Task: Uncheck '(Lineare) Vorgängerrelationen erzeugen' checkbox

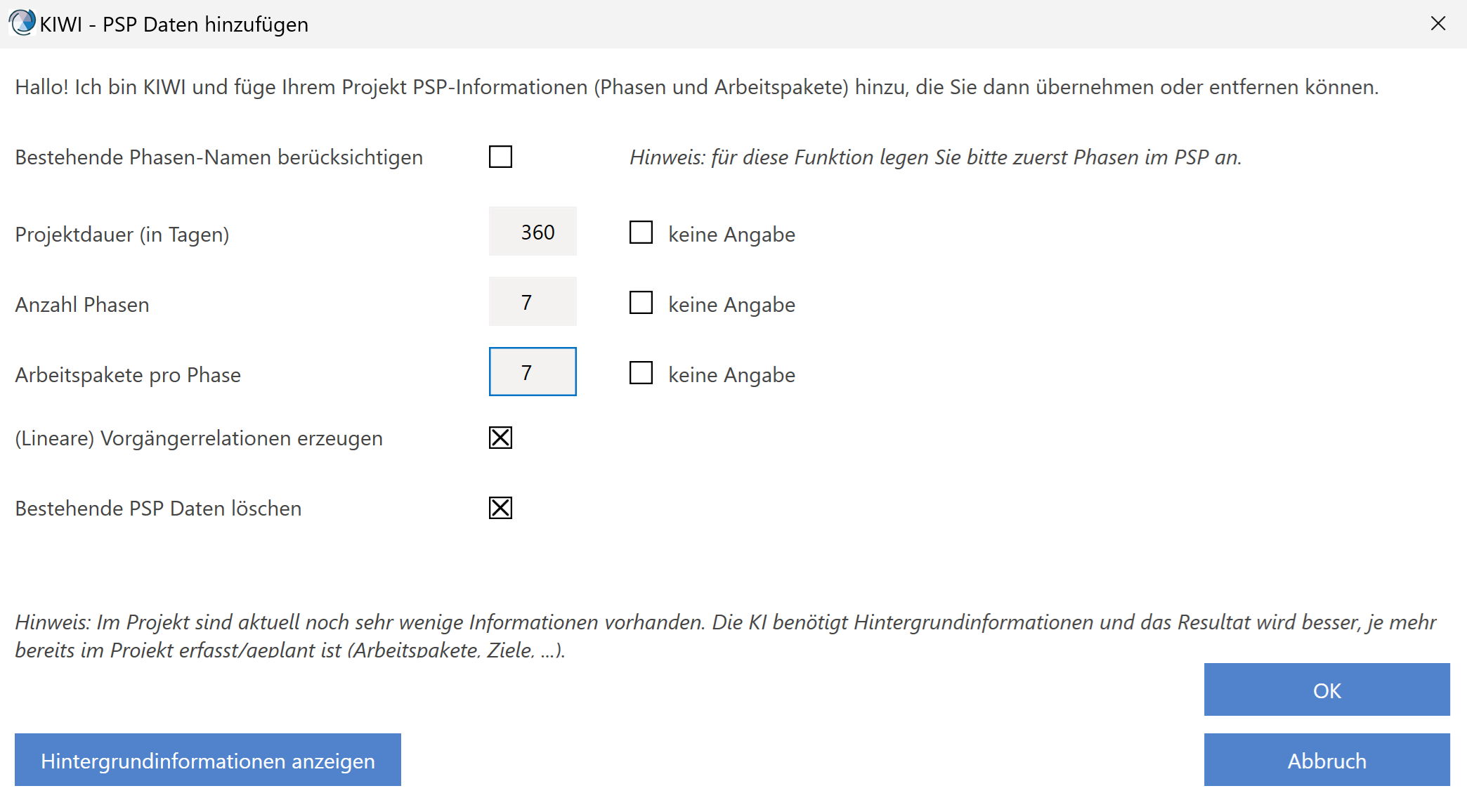Action: [500, 438]
